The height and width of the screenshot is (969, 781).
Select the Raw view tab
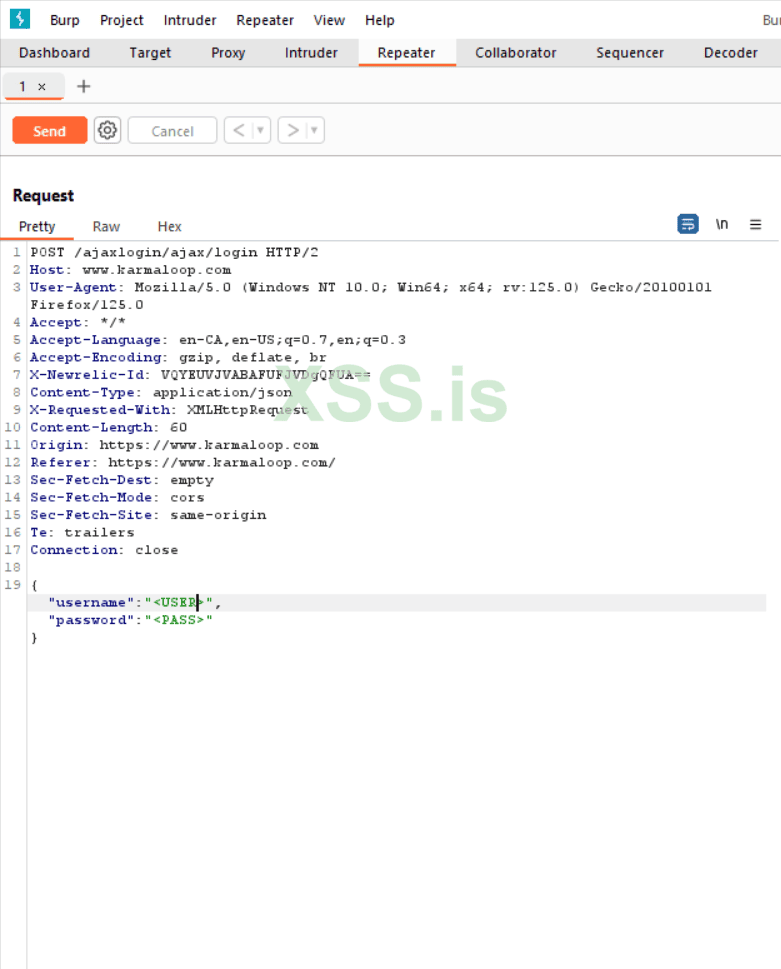click(x=106, y=226)
